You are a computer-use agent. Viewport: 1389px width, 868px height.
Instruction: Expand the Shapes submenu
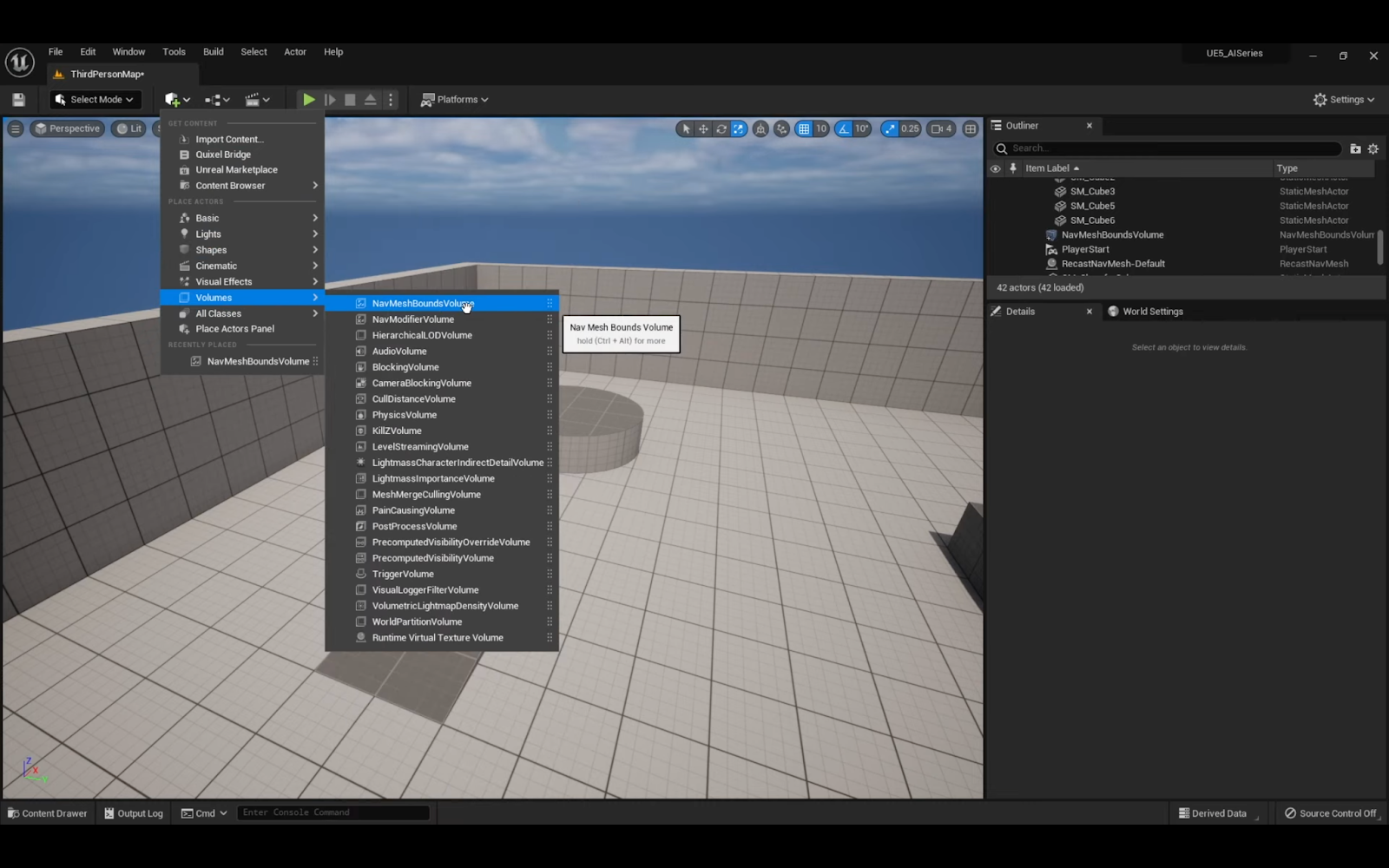pyautogui.click(x=243, y=250)
